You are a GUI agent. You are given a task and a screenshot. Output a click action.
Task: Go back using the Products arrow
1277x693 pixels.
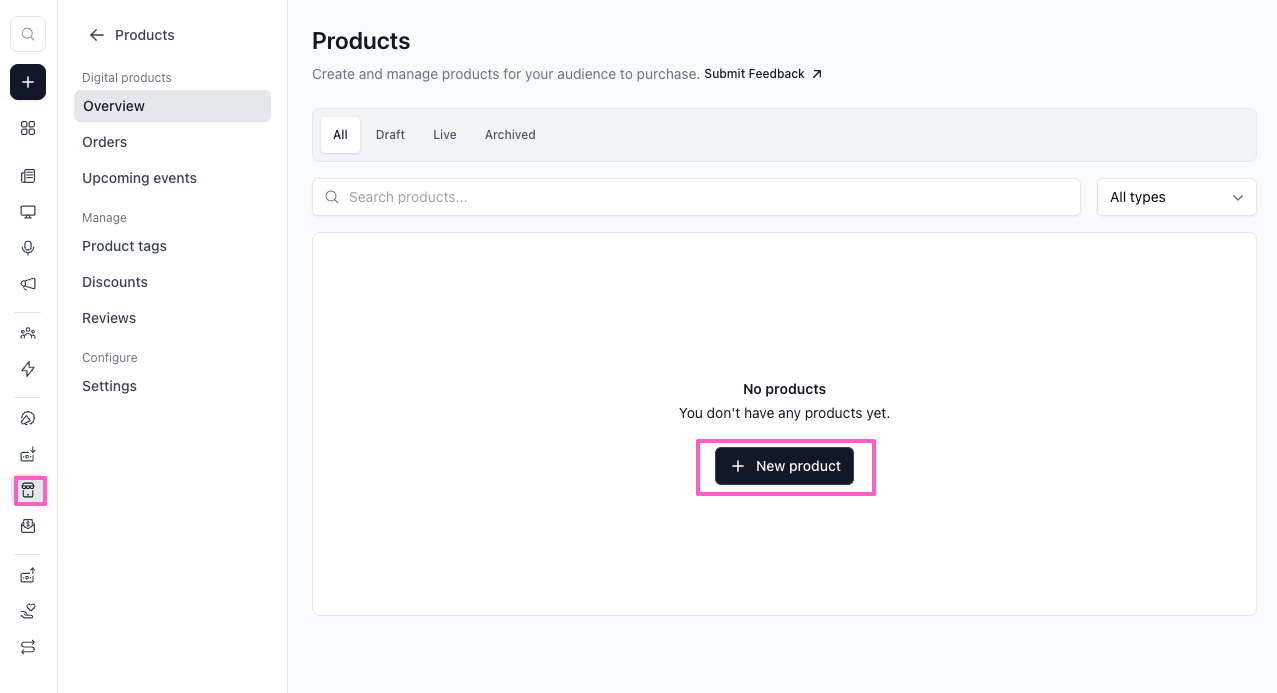(x=97, y=35)
